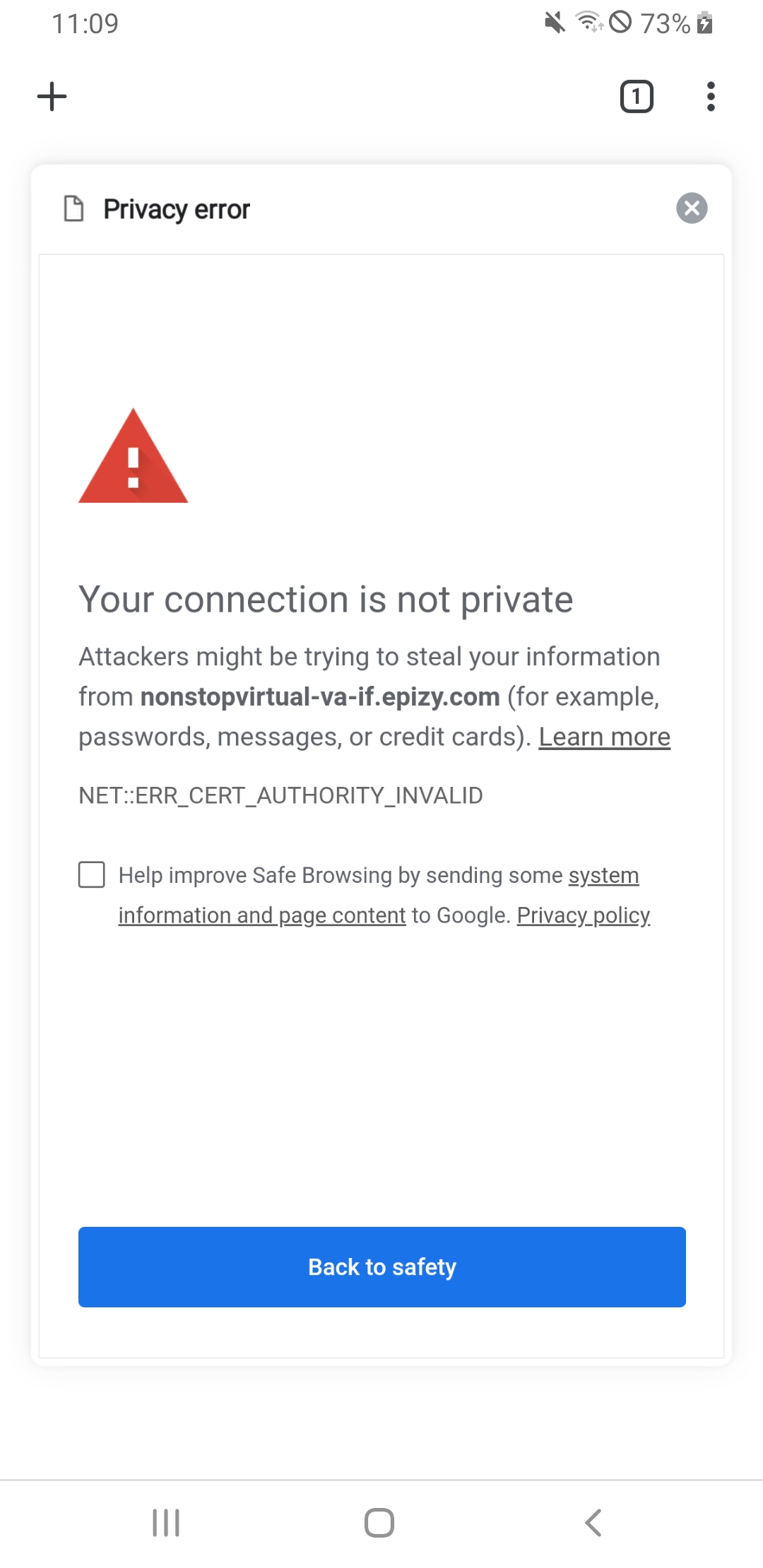
Task: Select the Privacy error tab title
Action: pos(177,210)
